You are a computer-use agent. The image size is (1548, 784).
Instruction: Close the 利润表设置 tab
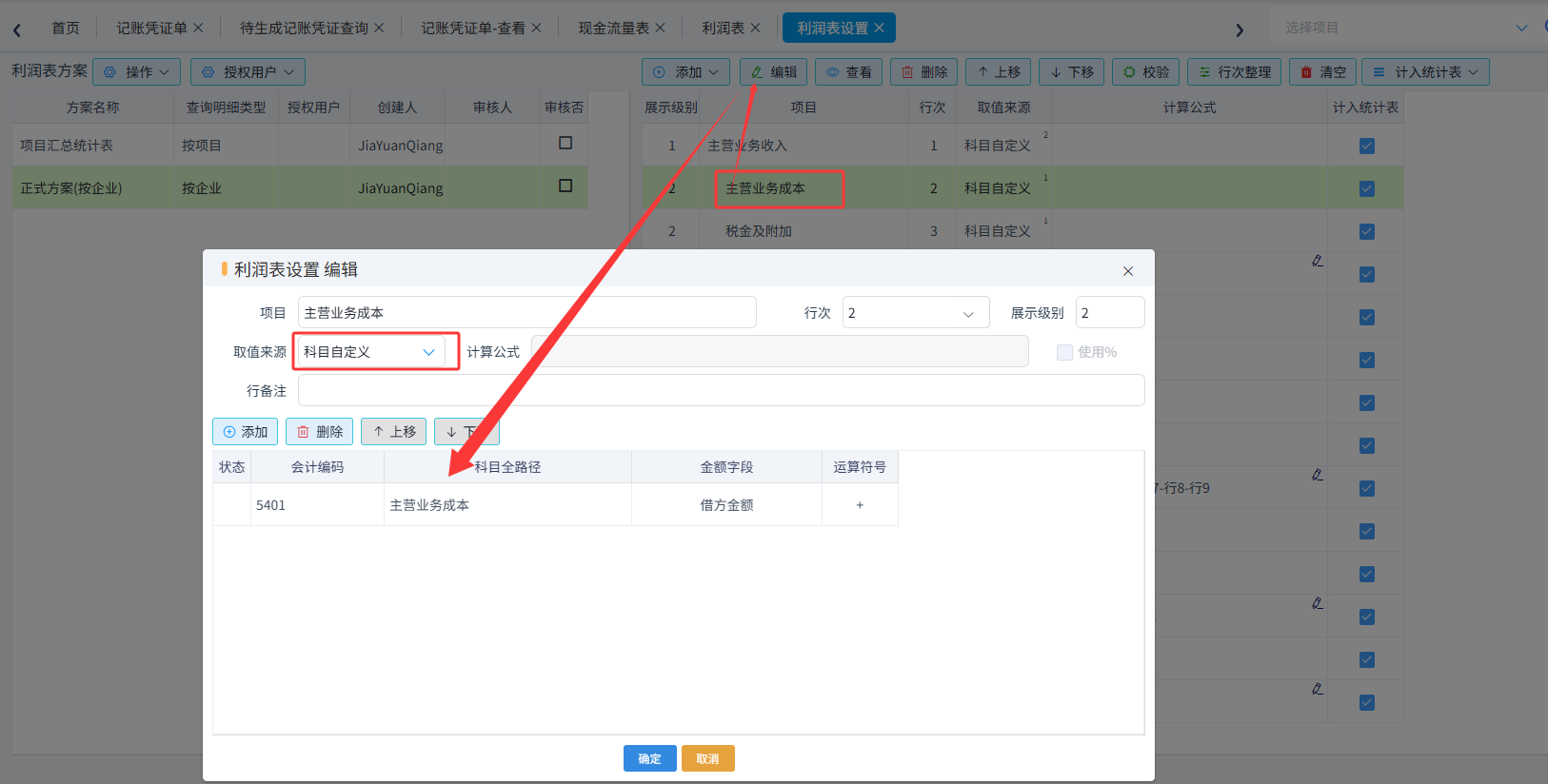(x=879, y=28)
